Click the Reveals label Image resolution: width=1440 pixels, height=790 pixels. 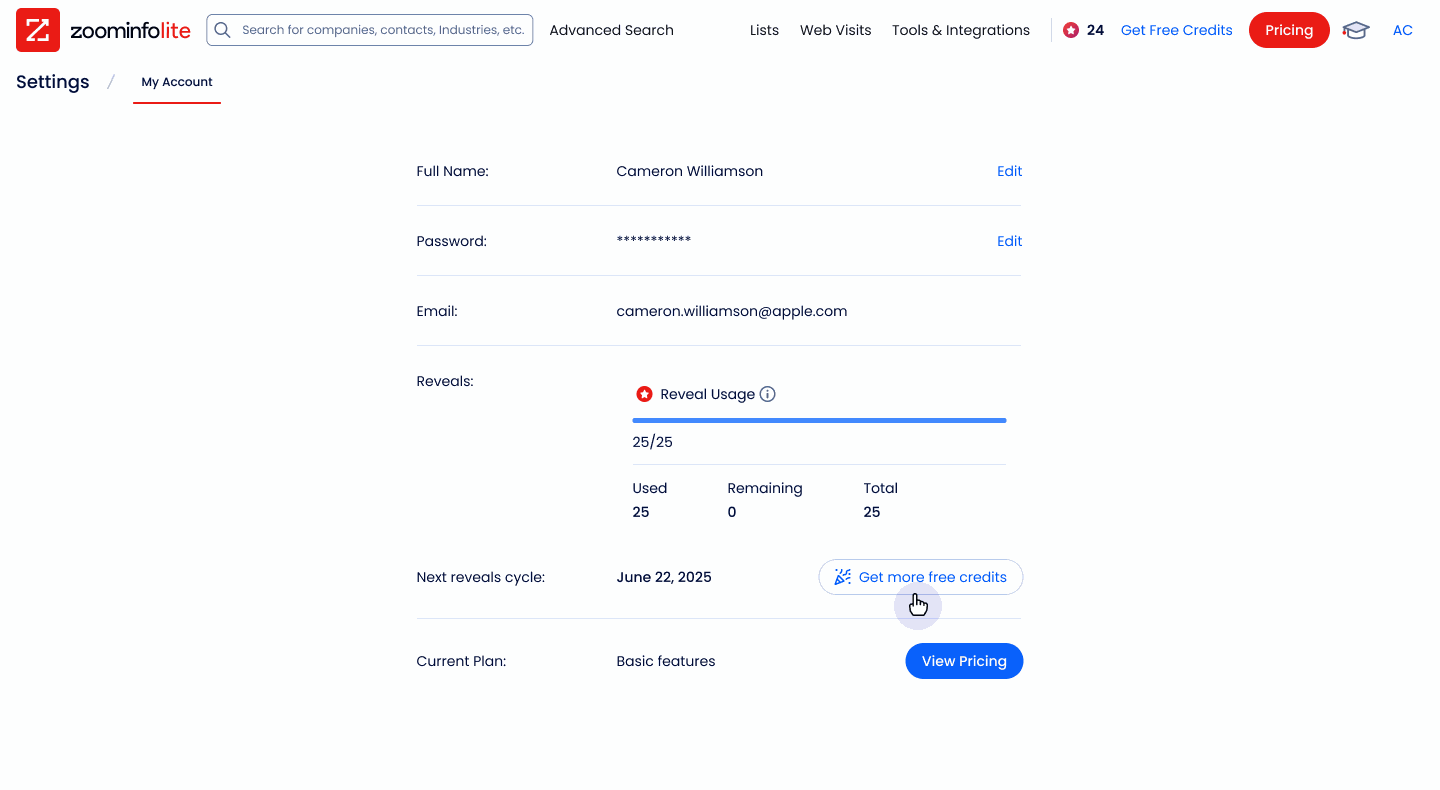point(445,381)
